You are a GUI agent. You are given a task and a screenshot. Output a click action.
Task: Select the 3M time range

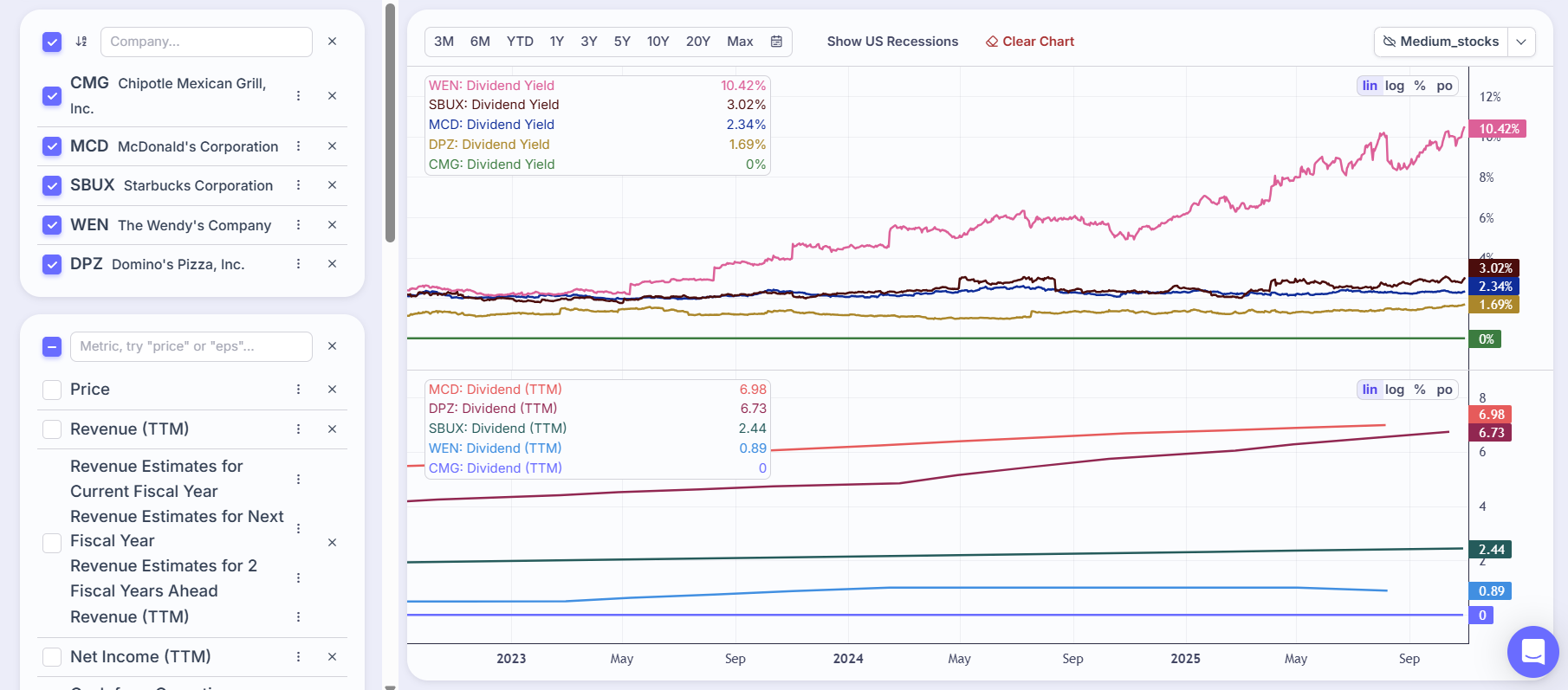pyautogui.click(x=444, y=42)
